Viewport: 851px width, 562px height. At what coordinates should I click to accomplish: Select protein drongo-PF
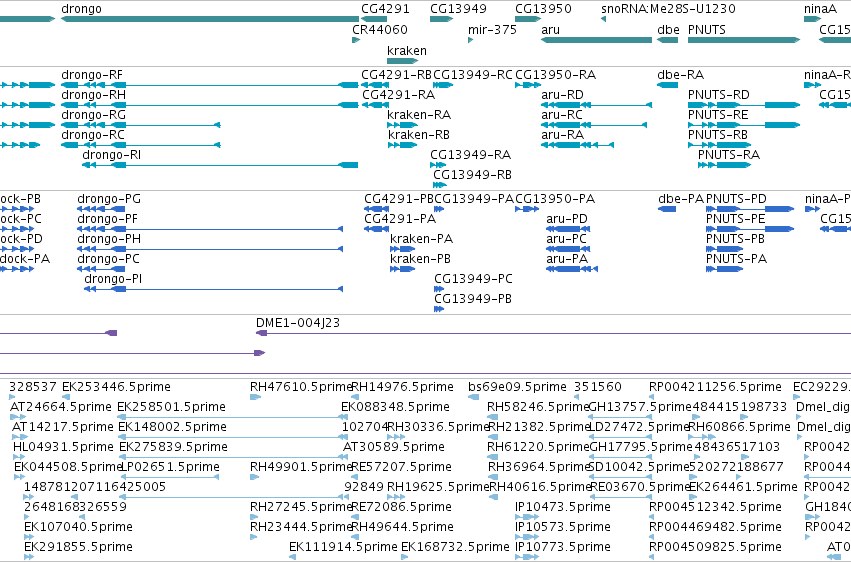(x=107, y=219)
